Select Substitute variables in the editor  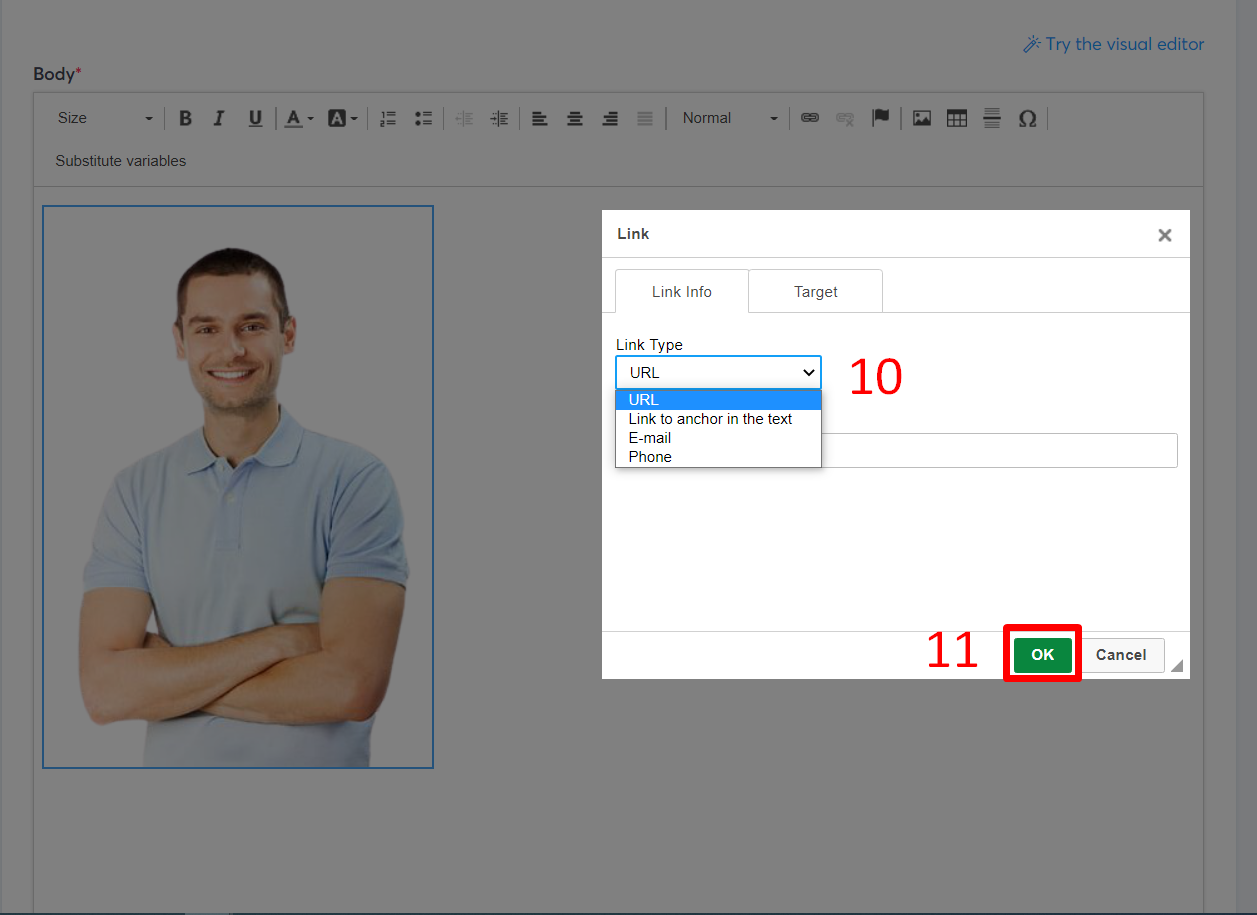120,161
